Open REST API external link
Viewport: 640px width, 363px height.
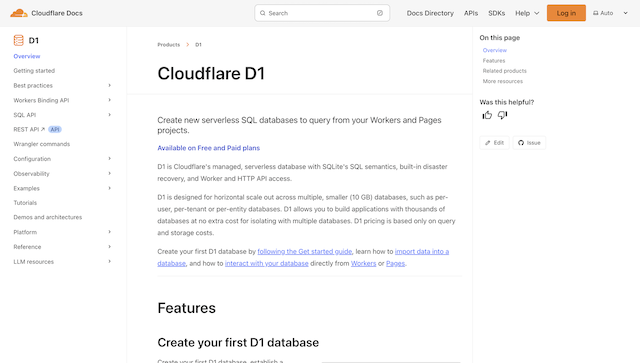click(29, 129)
